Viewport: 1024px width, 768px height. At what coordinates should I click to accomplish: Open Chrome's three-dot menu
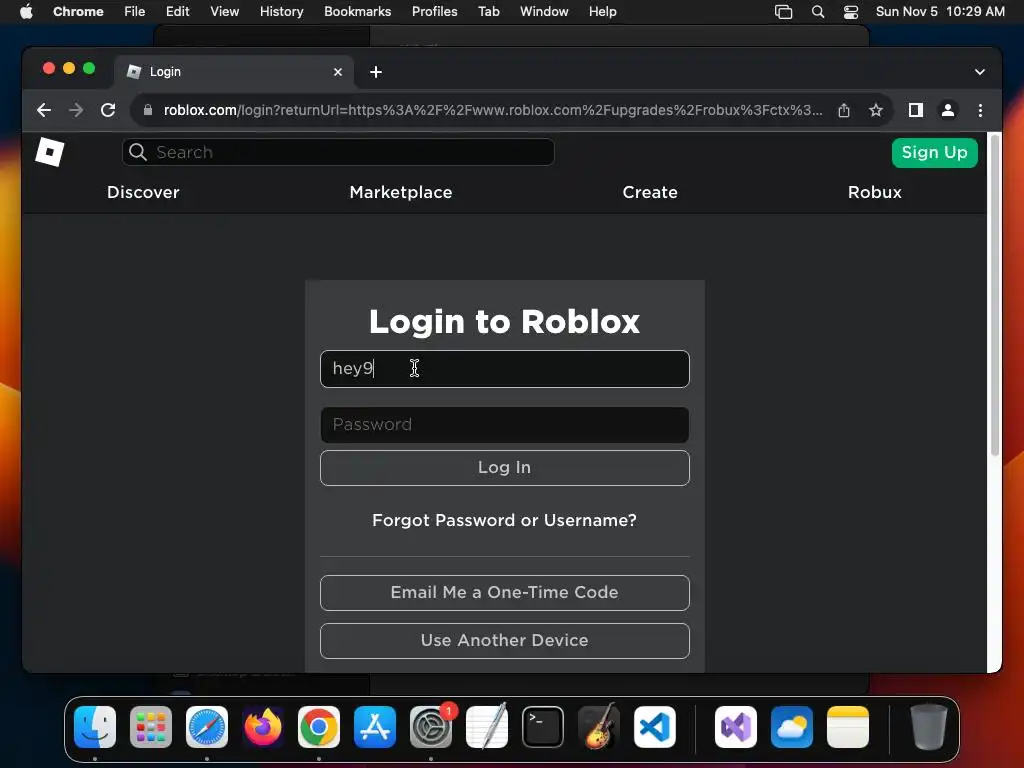coord(980,110)
